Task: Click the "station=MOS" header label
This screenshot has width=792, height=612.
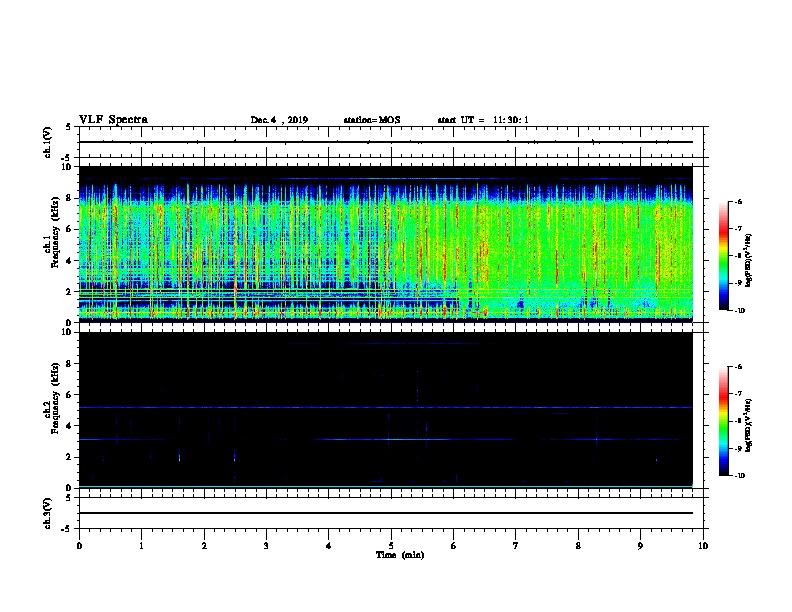Action: (372, 120)
